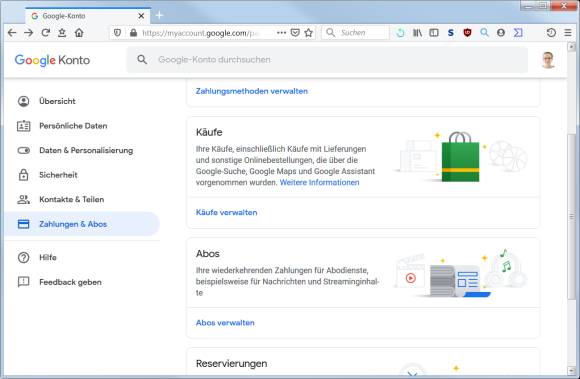Toggle the sidebar view icon
Viewport: 580px width, 379px height.
tap(434, 33)
